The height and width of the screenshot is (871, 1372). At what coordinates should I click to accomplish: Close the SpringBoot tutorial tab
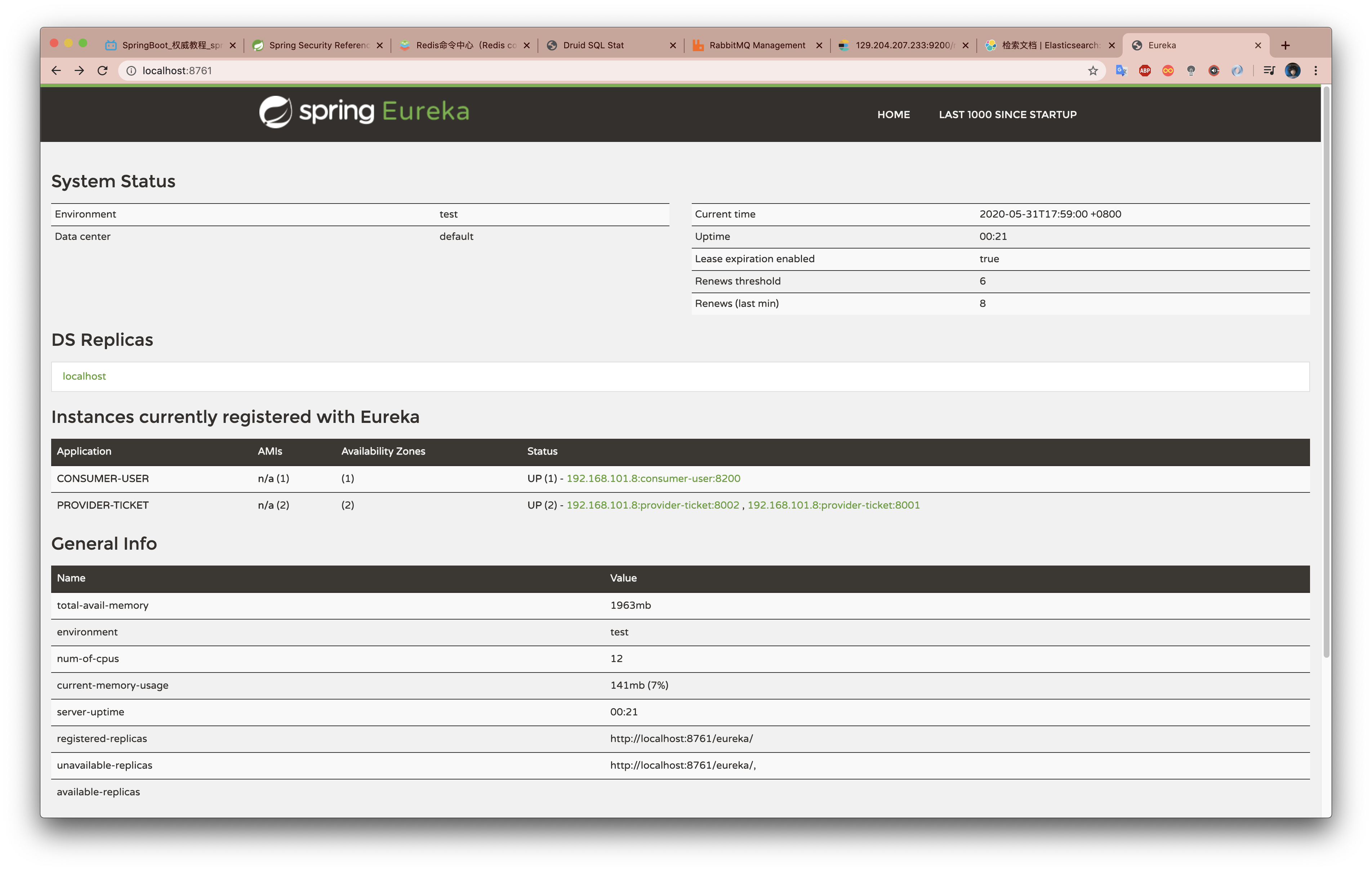point(232,46)
